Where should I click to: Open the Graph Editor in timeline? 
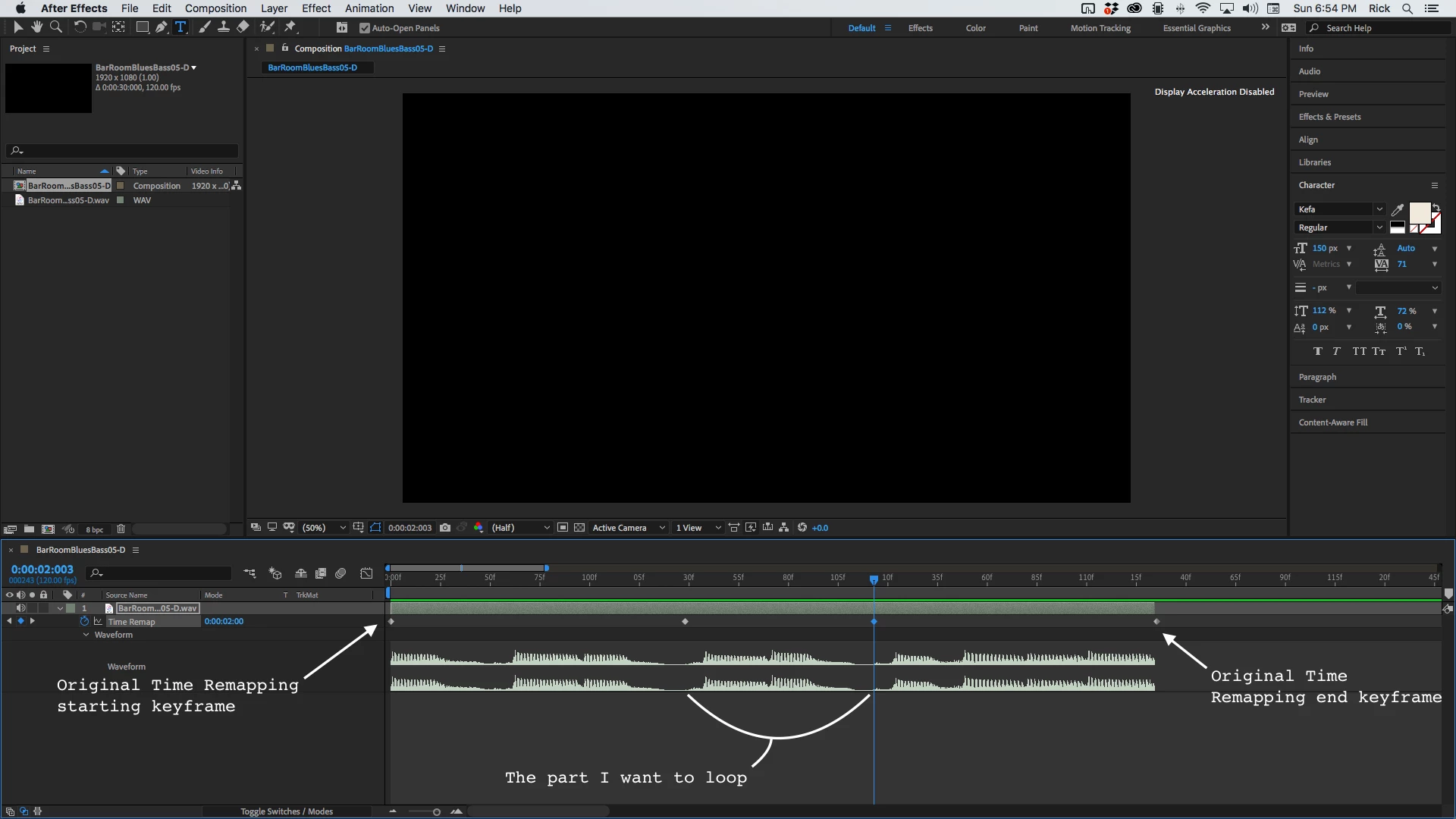(366, 574)
